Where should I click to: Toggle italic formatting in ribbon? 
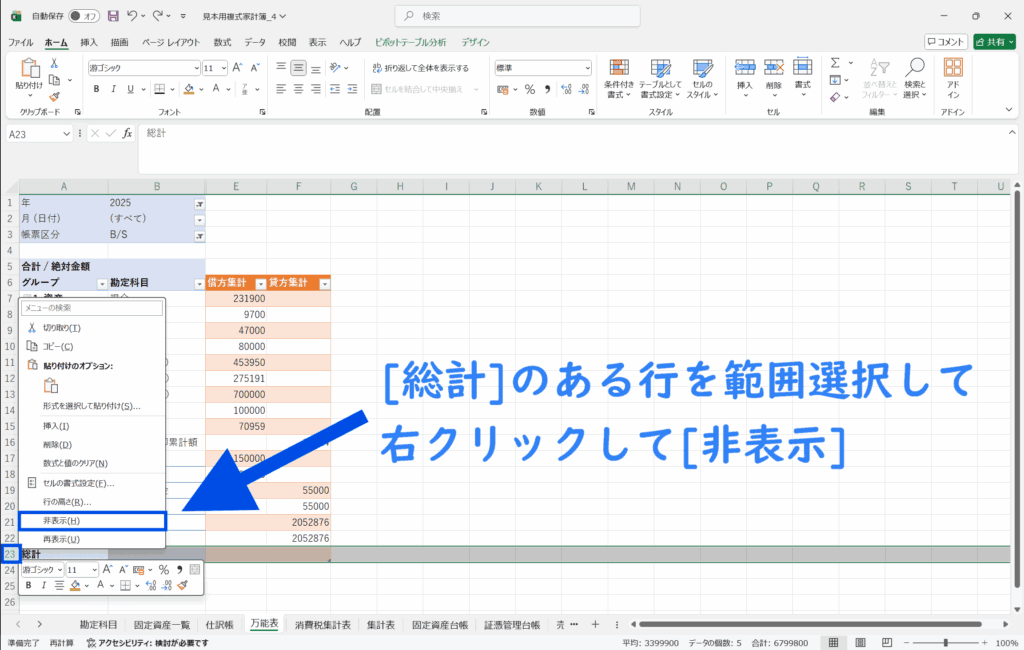pos(114,89)
